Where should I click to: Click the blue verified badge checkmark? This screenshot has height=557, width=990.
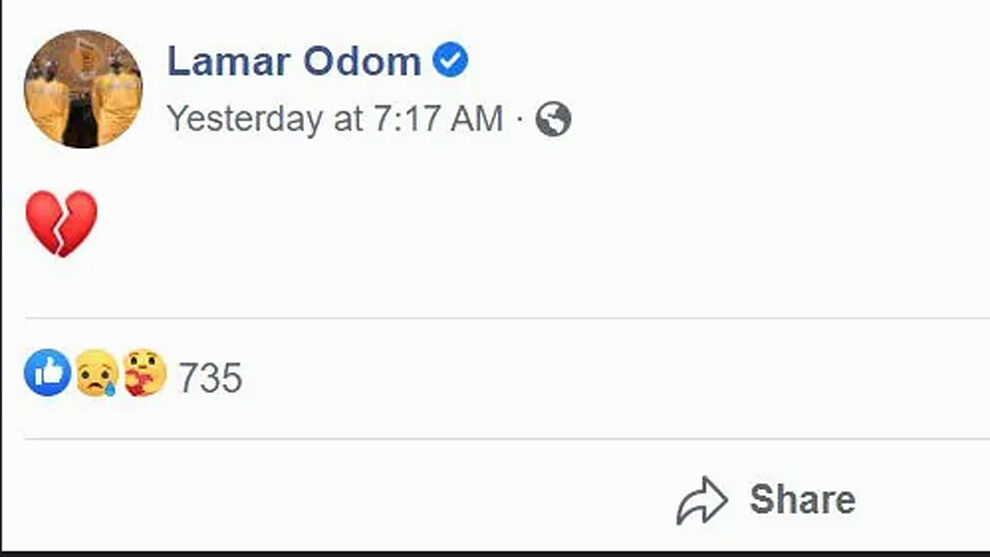point(450,61)
